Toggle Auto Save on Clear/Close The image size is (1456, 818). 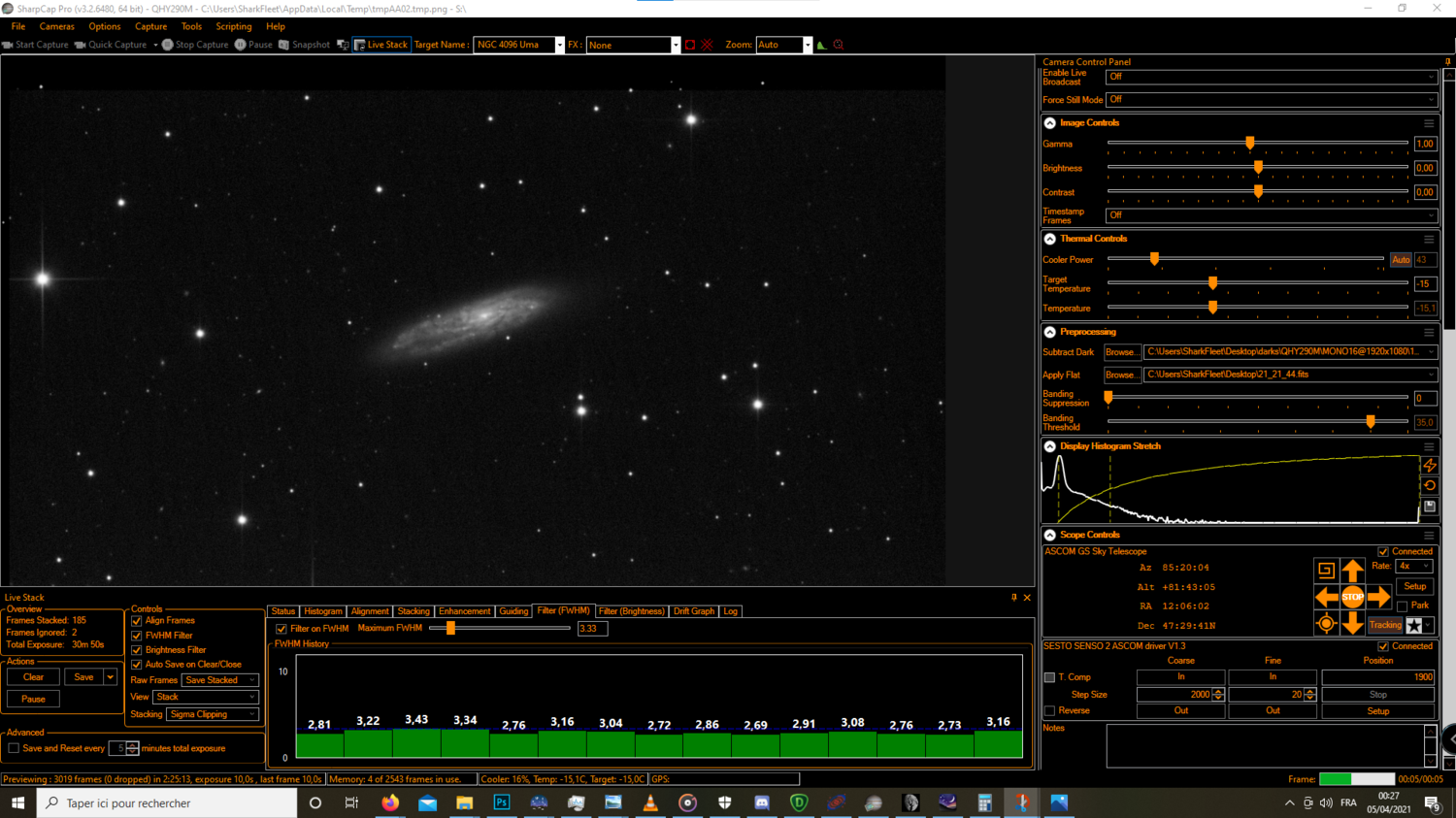pyautogui.click(x=137, y=665)
